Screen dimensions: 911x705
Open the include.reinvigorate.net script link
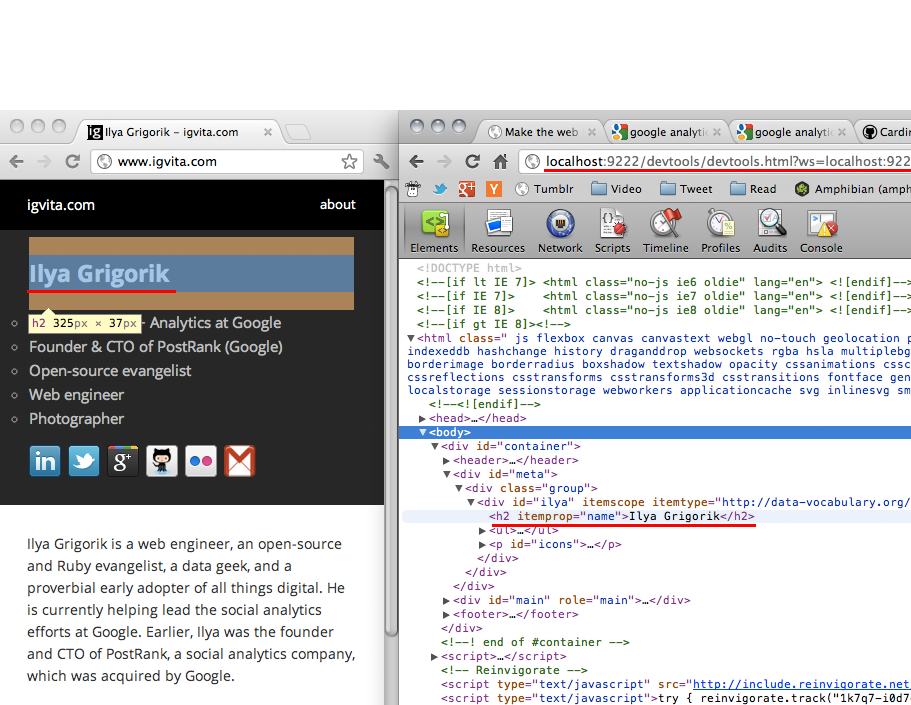click(x=802, y=684)
